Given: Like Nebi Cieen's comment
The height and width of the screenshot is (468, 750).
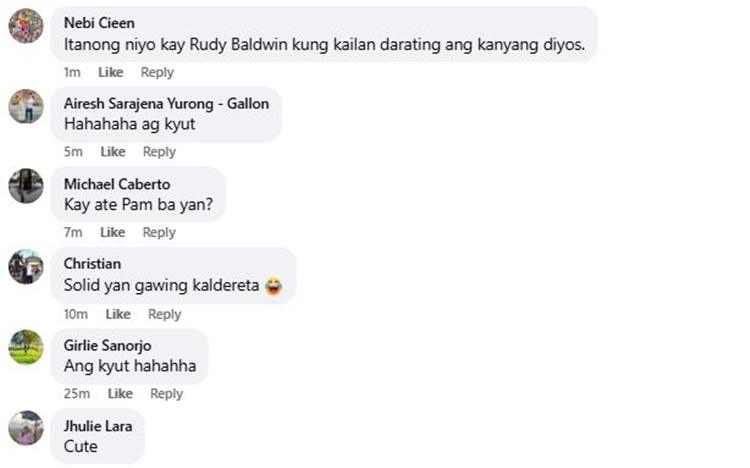Looking at the screenshot, I should (110, 72).
